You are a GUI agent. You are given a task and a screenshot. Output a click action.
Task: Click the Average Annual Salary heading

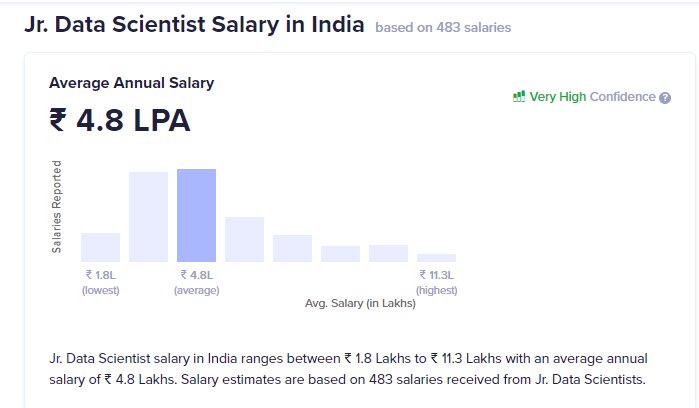(x=131, y=83)
